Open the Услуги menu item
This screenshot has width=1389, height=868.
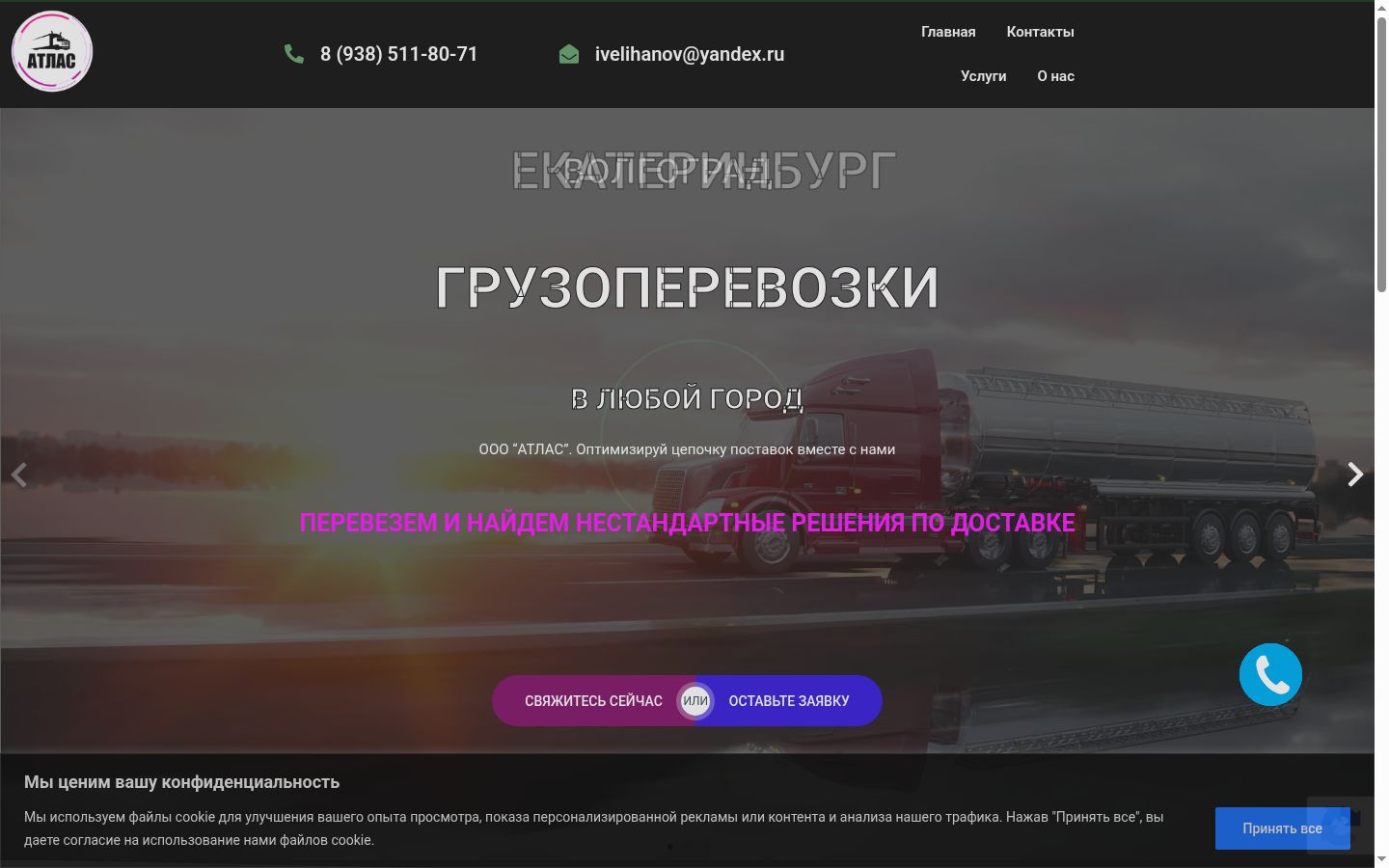pyautogui.click(x=983, y=76)
